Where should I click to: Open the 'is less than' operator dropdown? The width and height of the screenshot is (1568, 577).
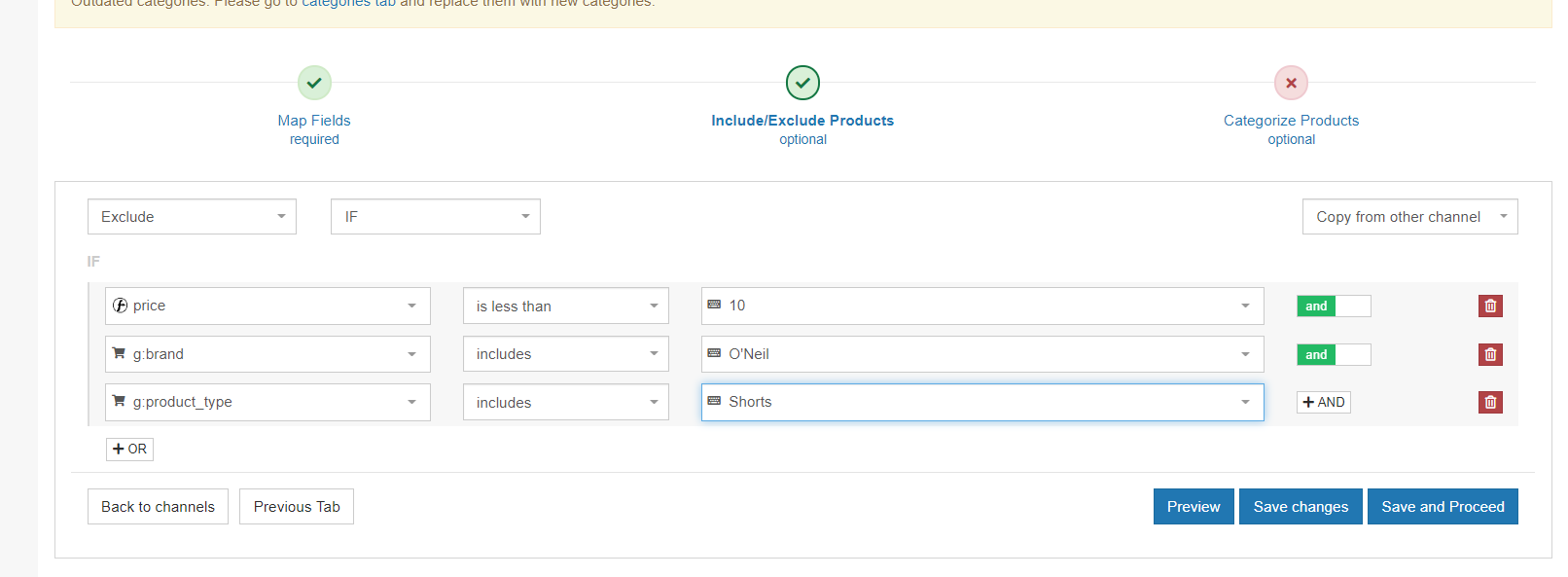coord(565,307)
